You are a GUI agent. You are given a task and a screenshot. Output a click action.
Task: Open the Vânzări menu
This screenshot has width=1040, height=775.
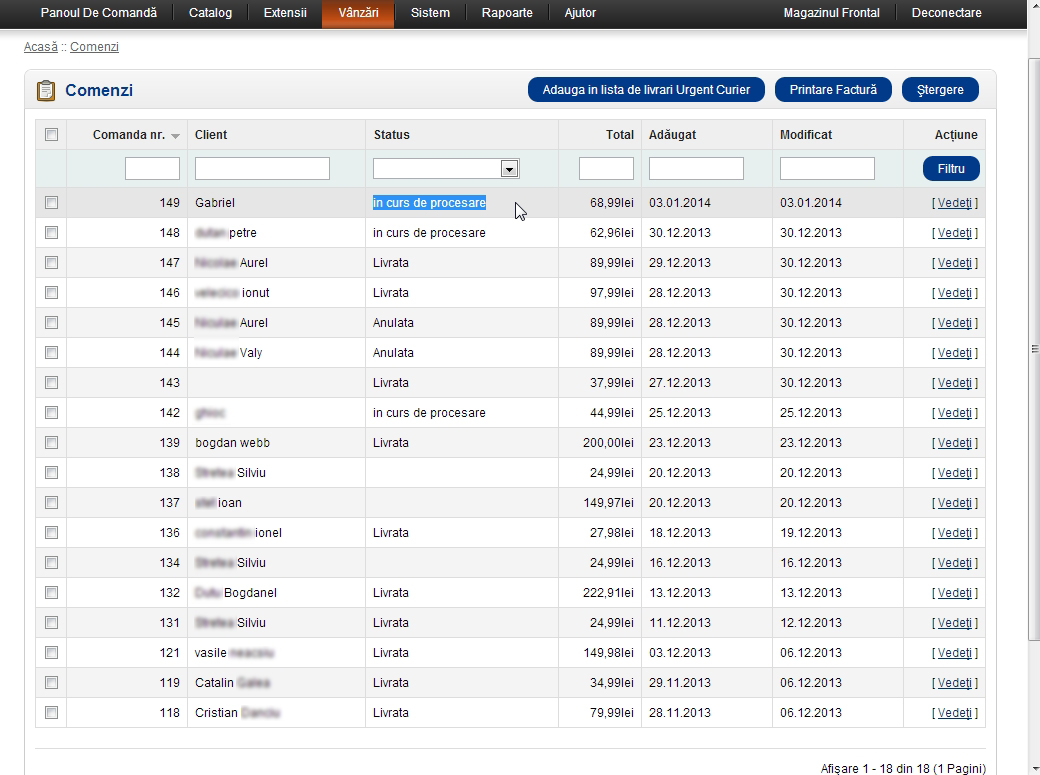358,13
